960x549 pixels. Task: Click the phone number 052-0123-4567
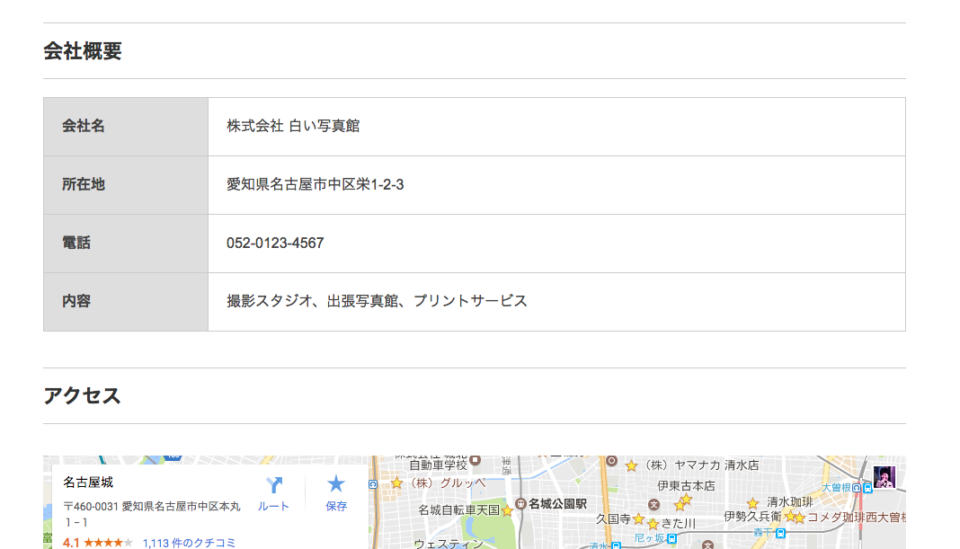click(x=275, y=243)
